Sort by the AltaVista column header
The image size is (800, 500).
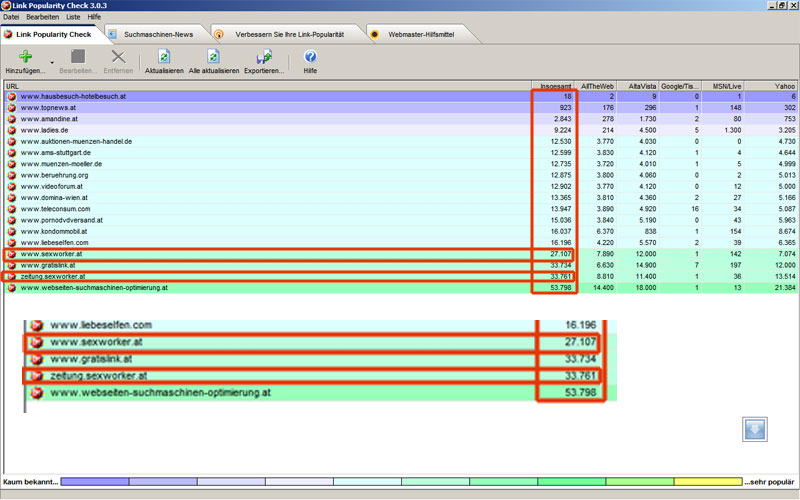click(x=638, y=86)
